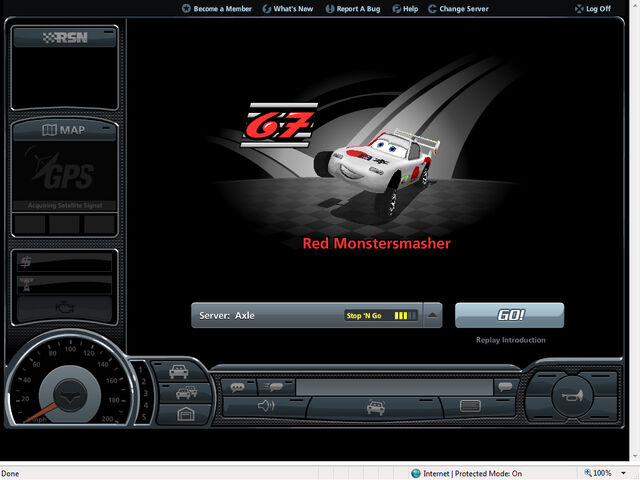This screenshot has height=480, width=640.
Task: Open the keyboard icon on console
Action: tap(470, 406)
